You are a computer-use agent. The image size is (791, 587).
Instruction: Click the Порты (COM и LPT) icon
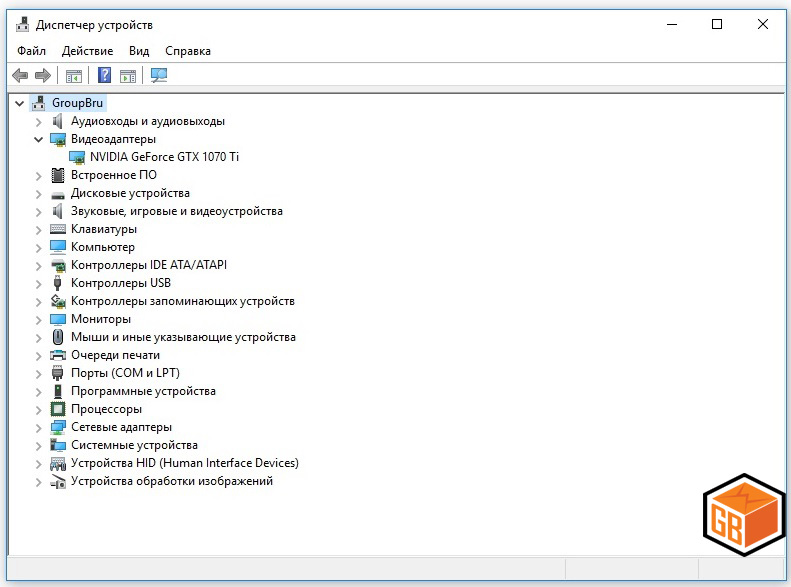[58, 373]
